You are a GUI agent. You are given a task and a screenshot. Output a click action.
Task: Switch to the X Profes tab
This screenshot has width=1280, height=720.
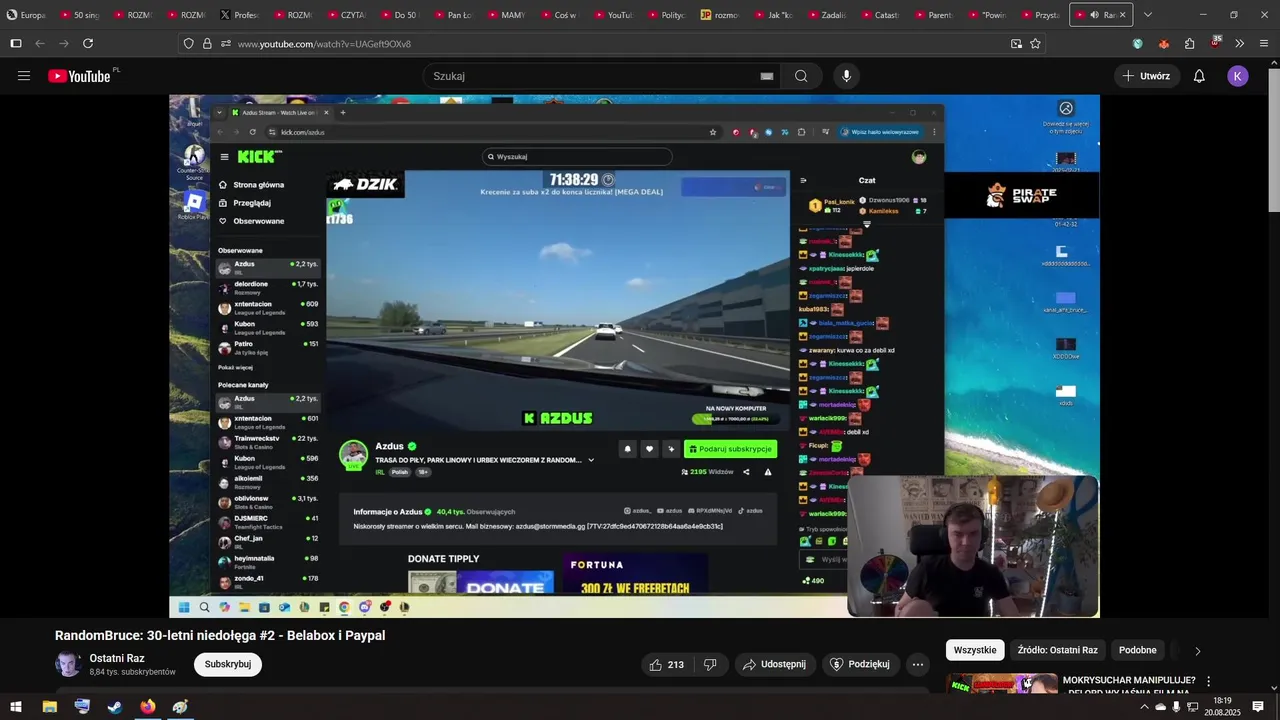coord(239,15)
